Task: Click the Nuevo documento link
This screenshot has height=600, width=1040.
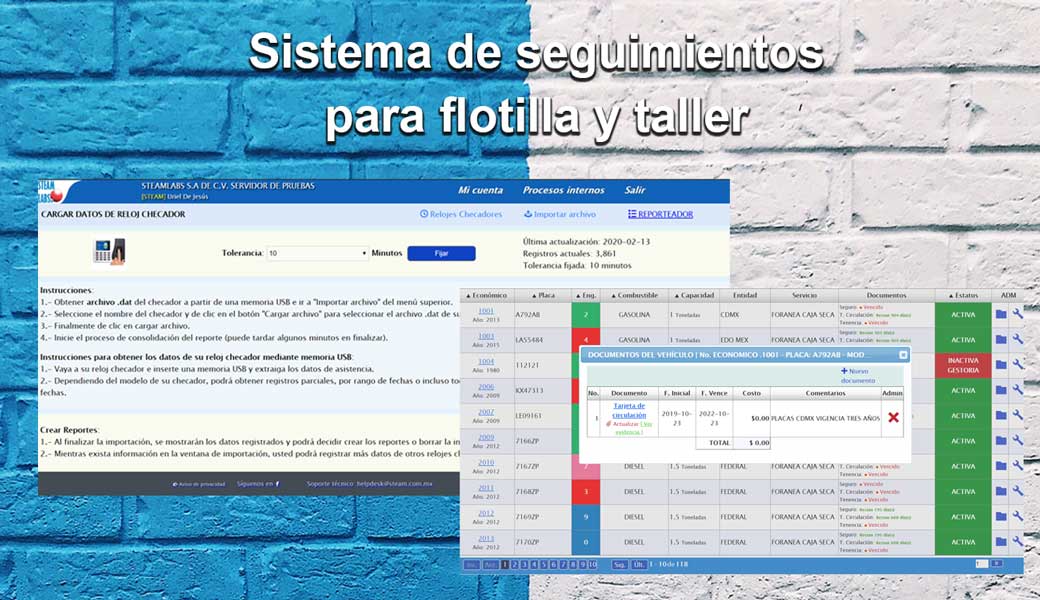Action: [x=858, y=375]
